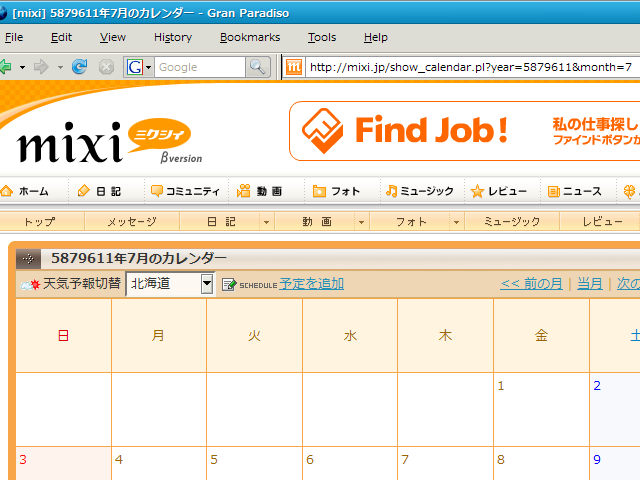Screen dimensions: 640x480
Task: Select the トップ tab
Action: [41, 221]
